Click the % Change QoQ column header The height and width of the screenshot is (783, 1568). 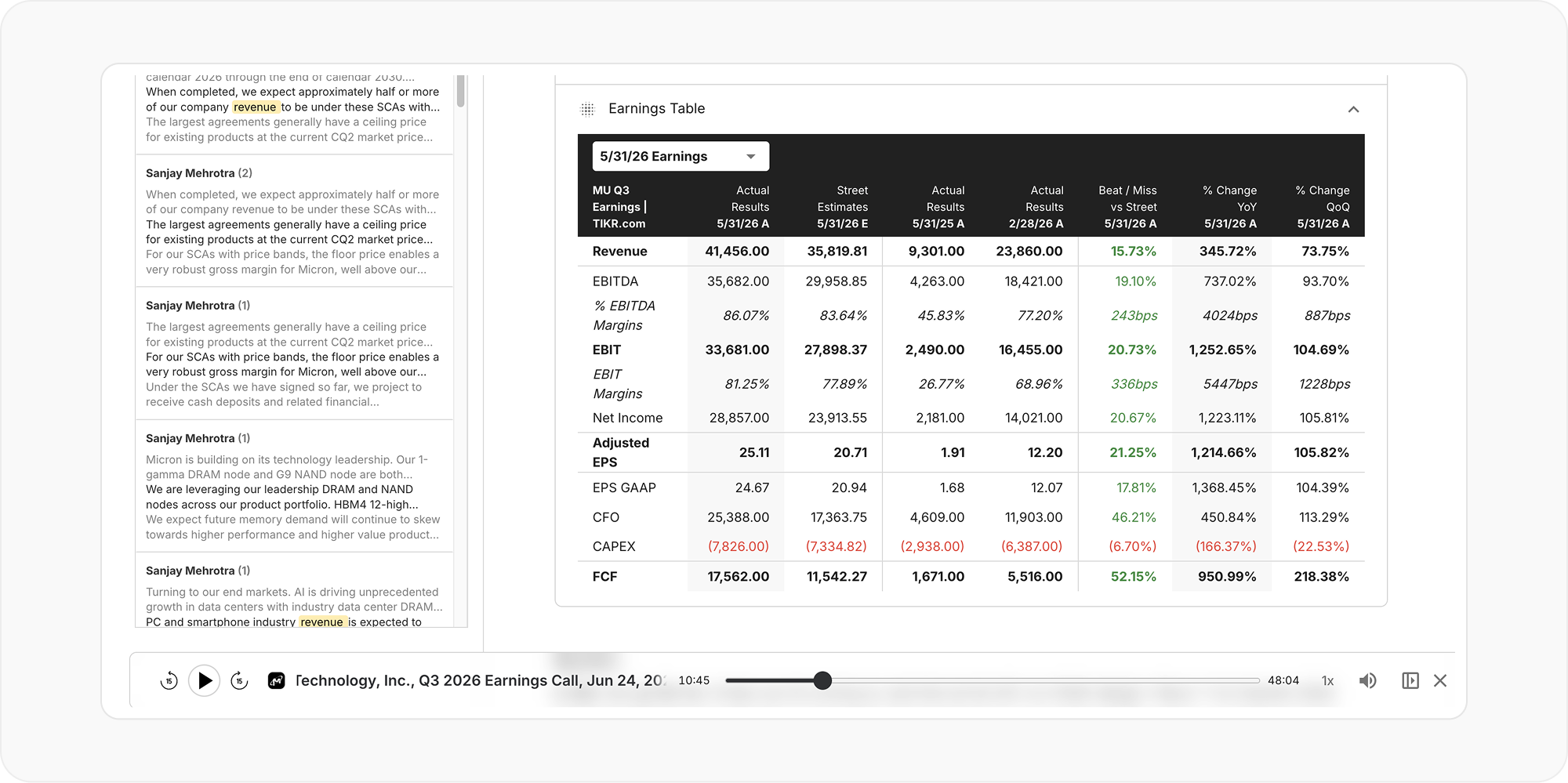1323,207
